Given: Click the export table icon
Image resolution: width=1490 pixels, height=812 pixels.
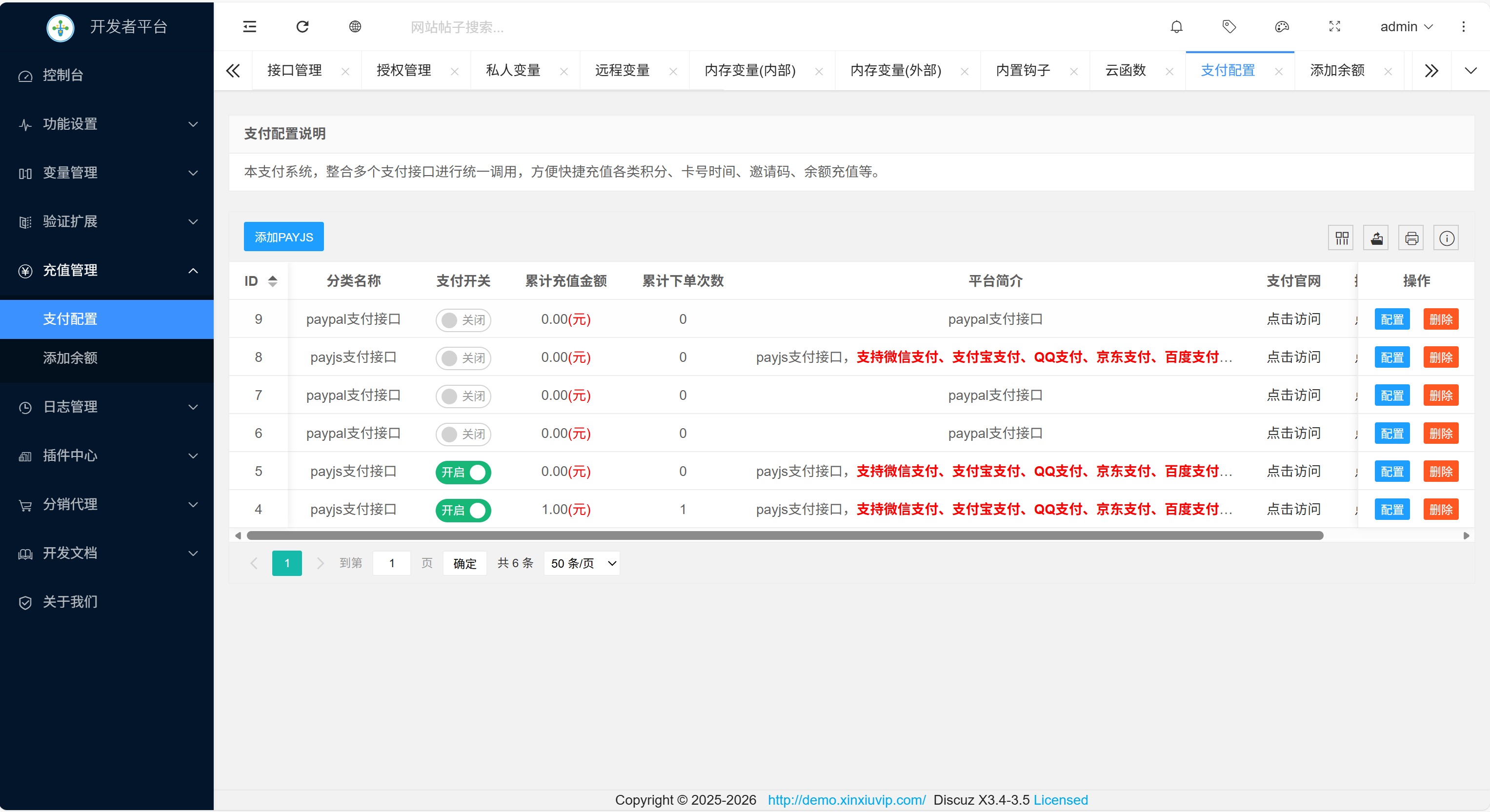Looking at the screenshot, I should click(1376, 238).
